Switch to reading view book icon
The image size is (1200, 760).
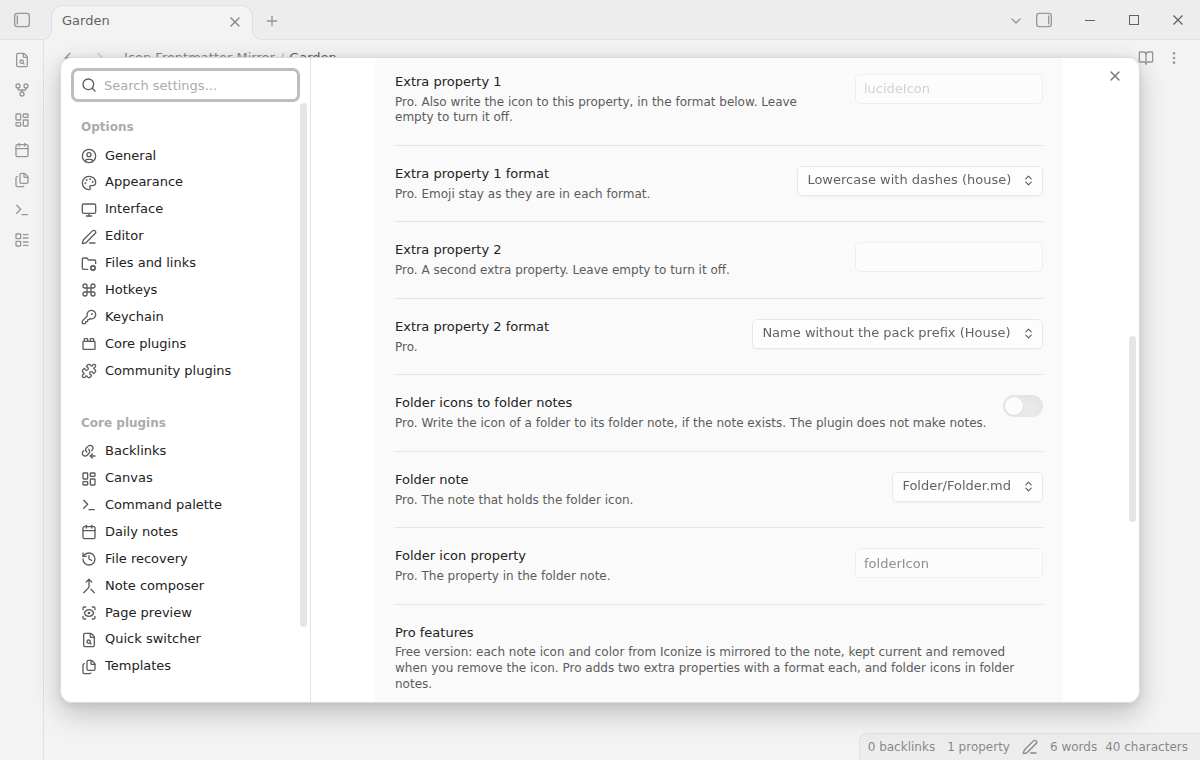(x=1146, y=58)
